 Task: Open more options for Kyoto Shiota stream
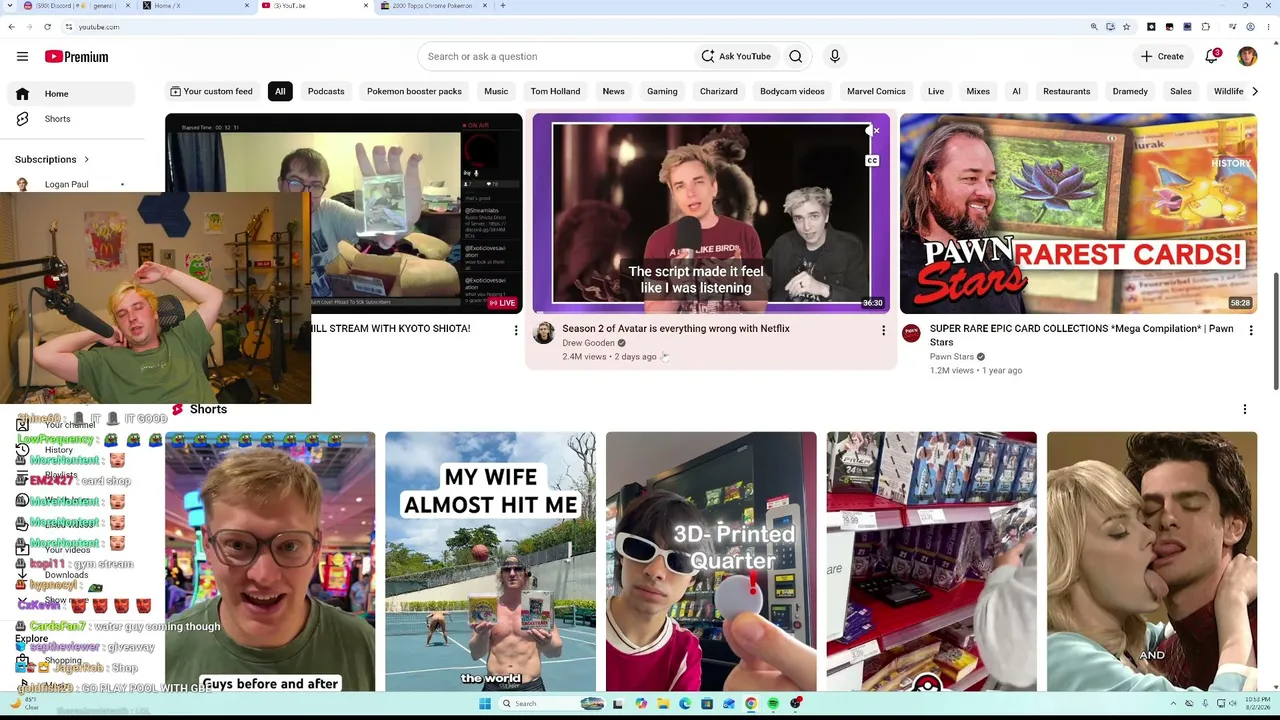516,330
